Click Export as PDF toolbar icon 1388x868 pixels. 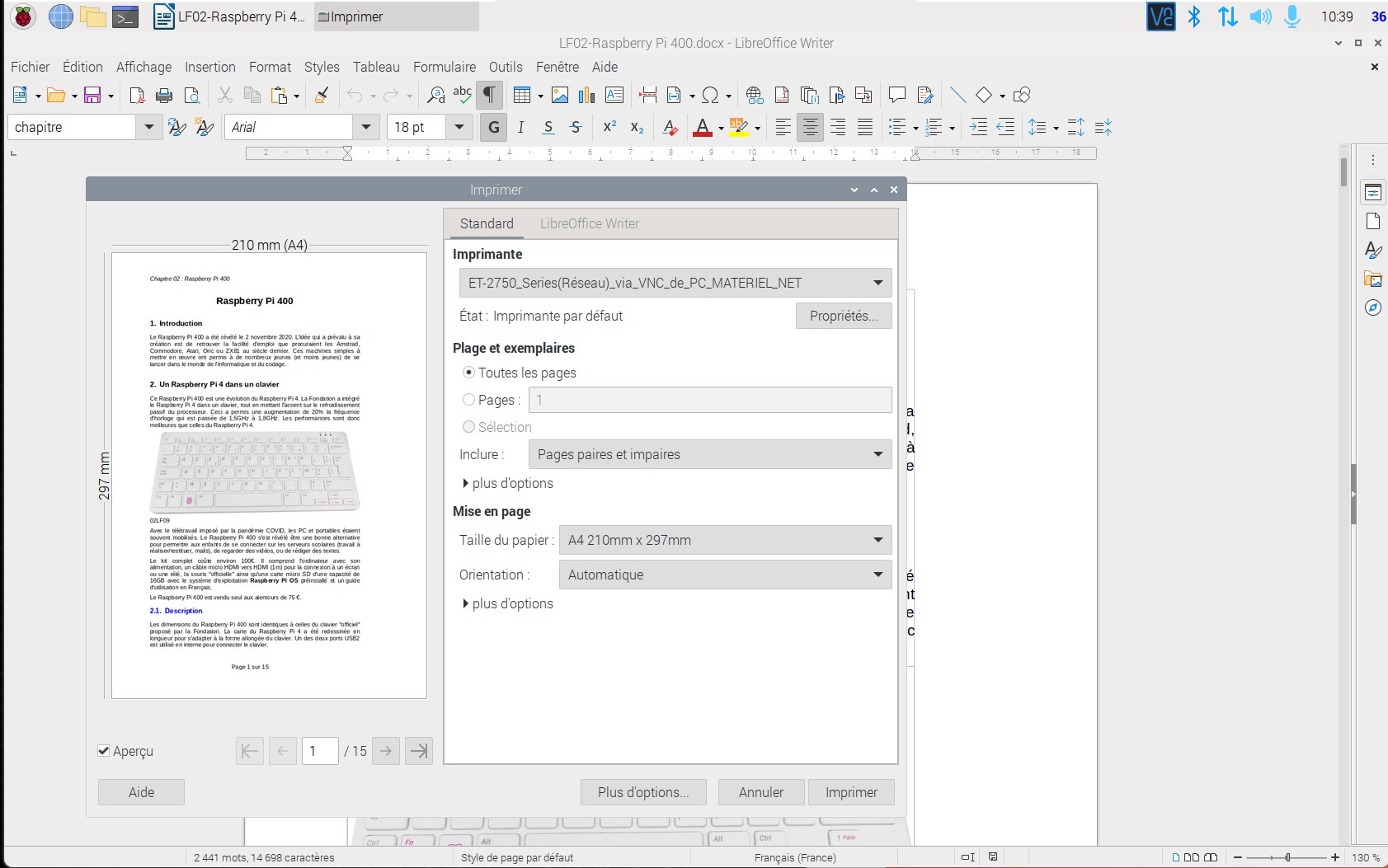(137, 96)
